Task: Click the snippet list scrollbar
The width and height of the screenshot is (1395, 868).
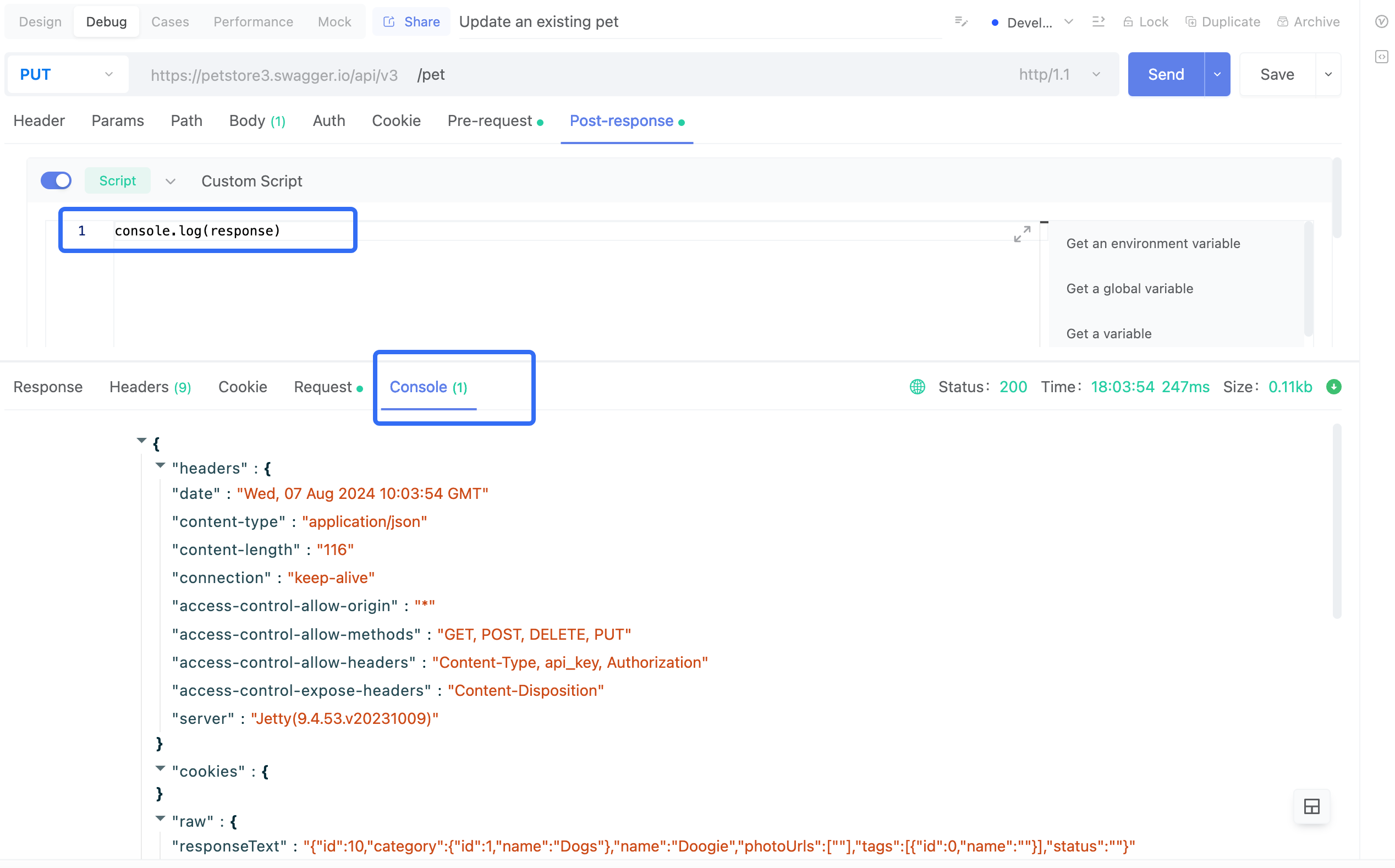Action: pos(1308,279)
